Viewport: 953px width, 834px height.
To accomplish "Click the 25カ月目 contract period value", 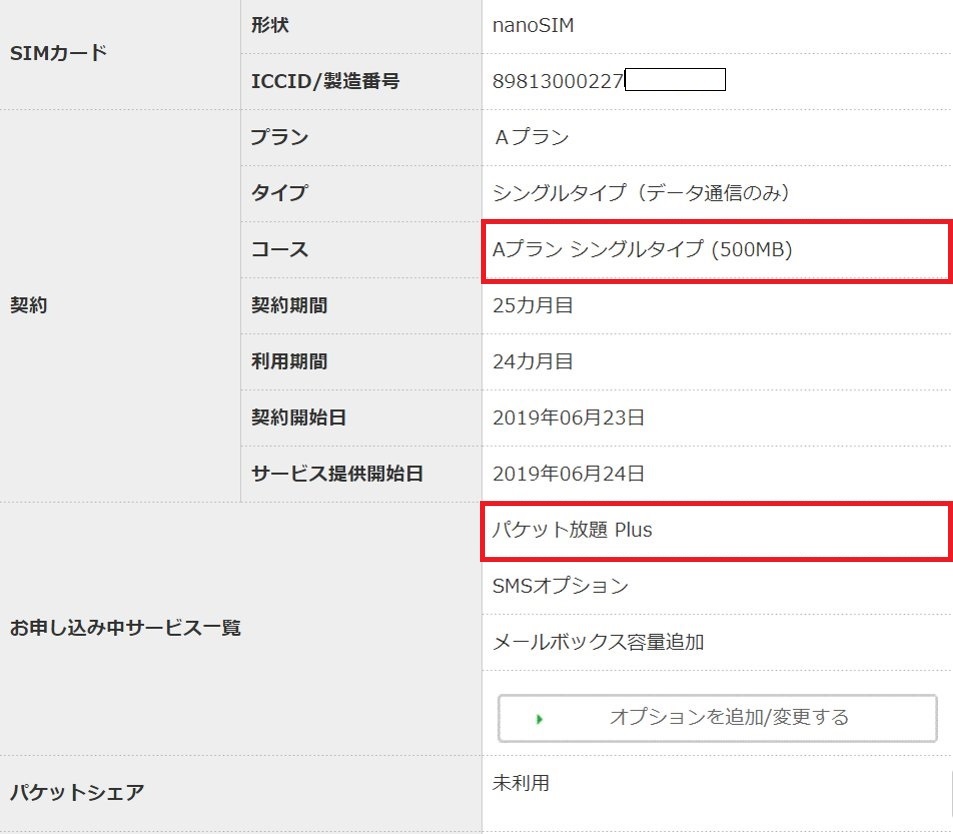I will point(533,305).
